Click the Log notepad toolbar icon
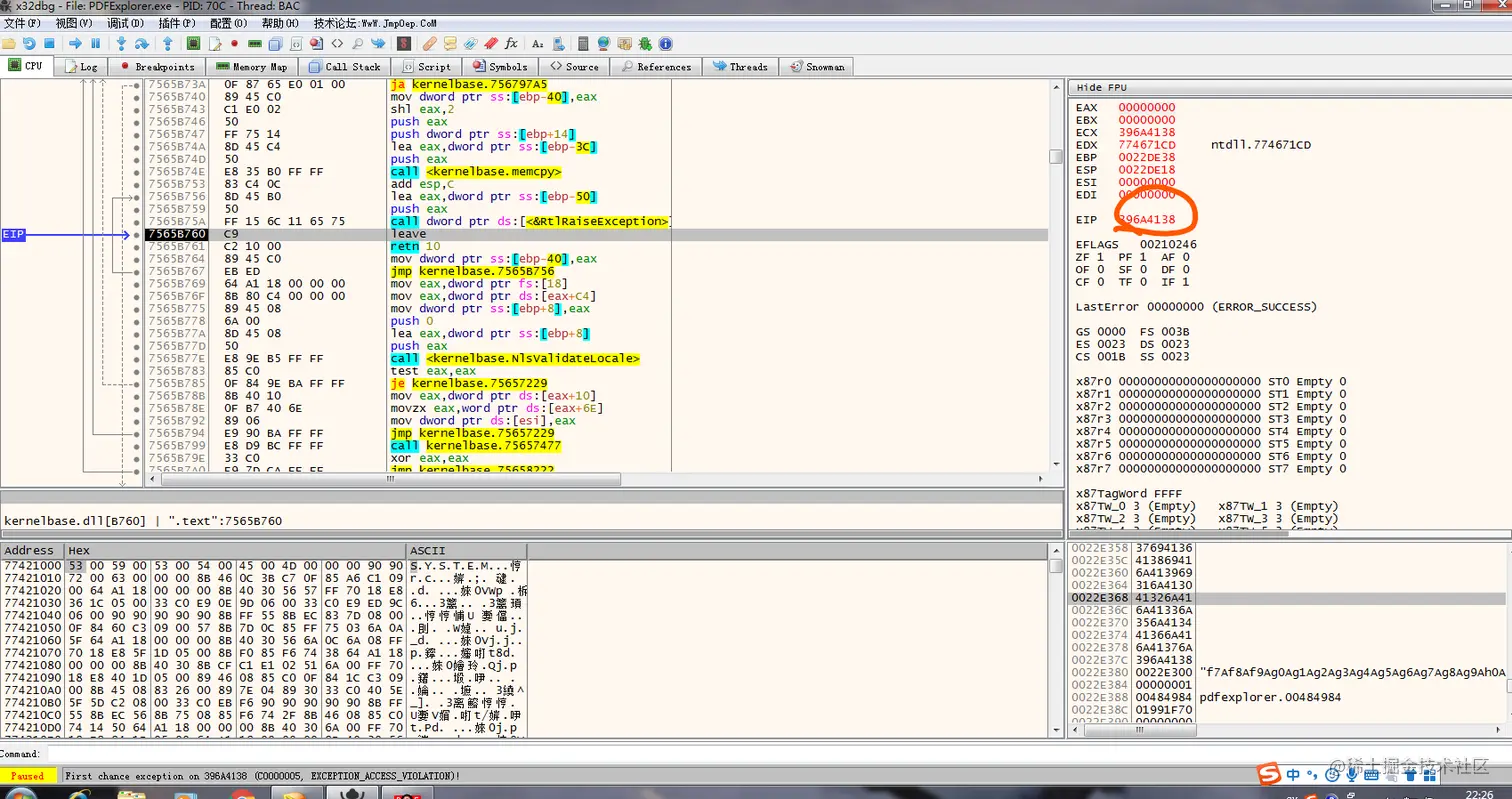The width and height of the screenshot is (1512, 799). (x=215, y=43)
